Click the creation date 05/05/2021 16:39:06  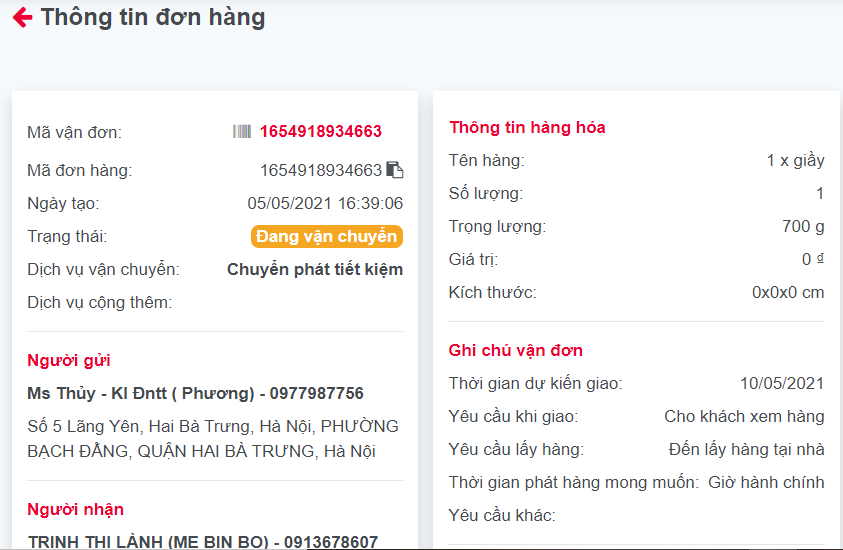tap(325, 204)
